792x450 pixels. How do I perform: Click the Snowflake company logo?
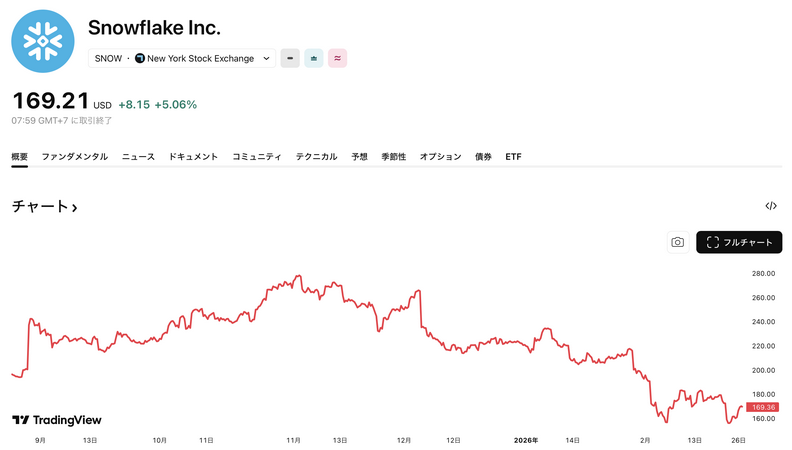tap(43, 42)
